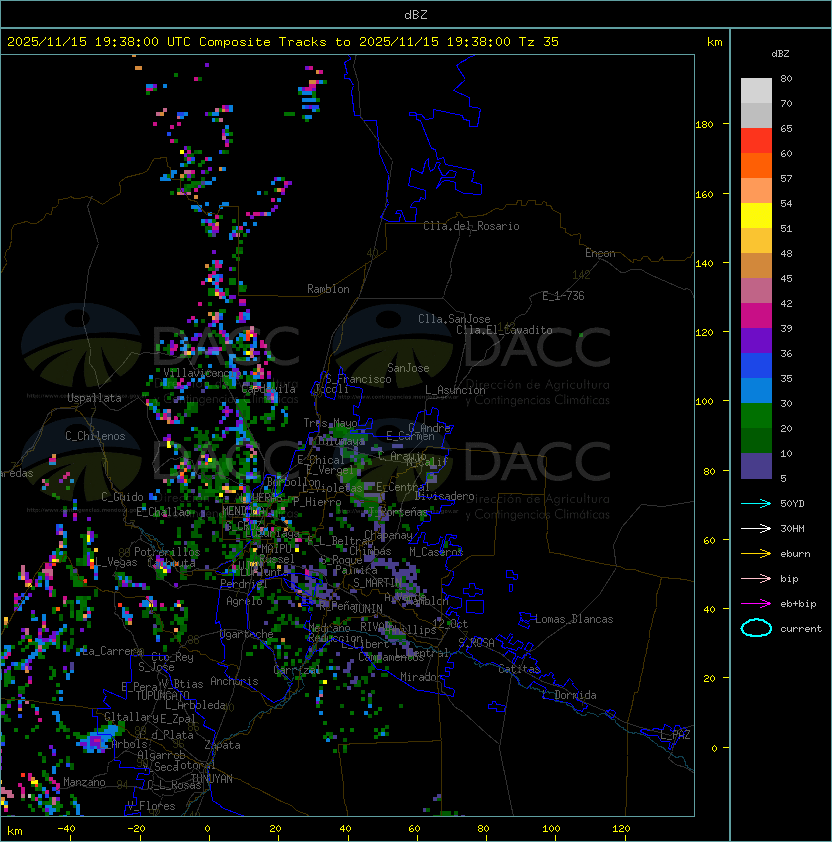Click the white 30HM arrow legend icon
The height and width of the screenshot is (842, 832).
pos(756,529)
